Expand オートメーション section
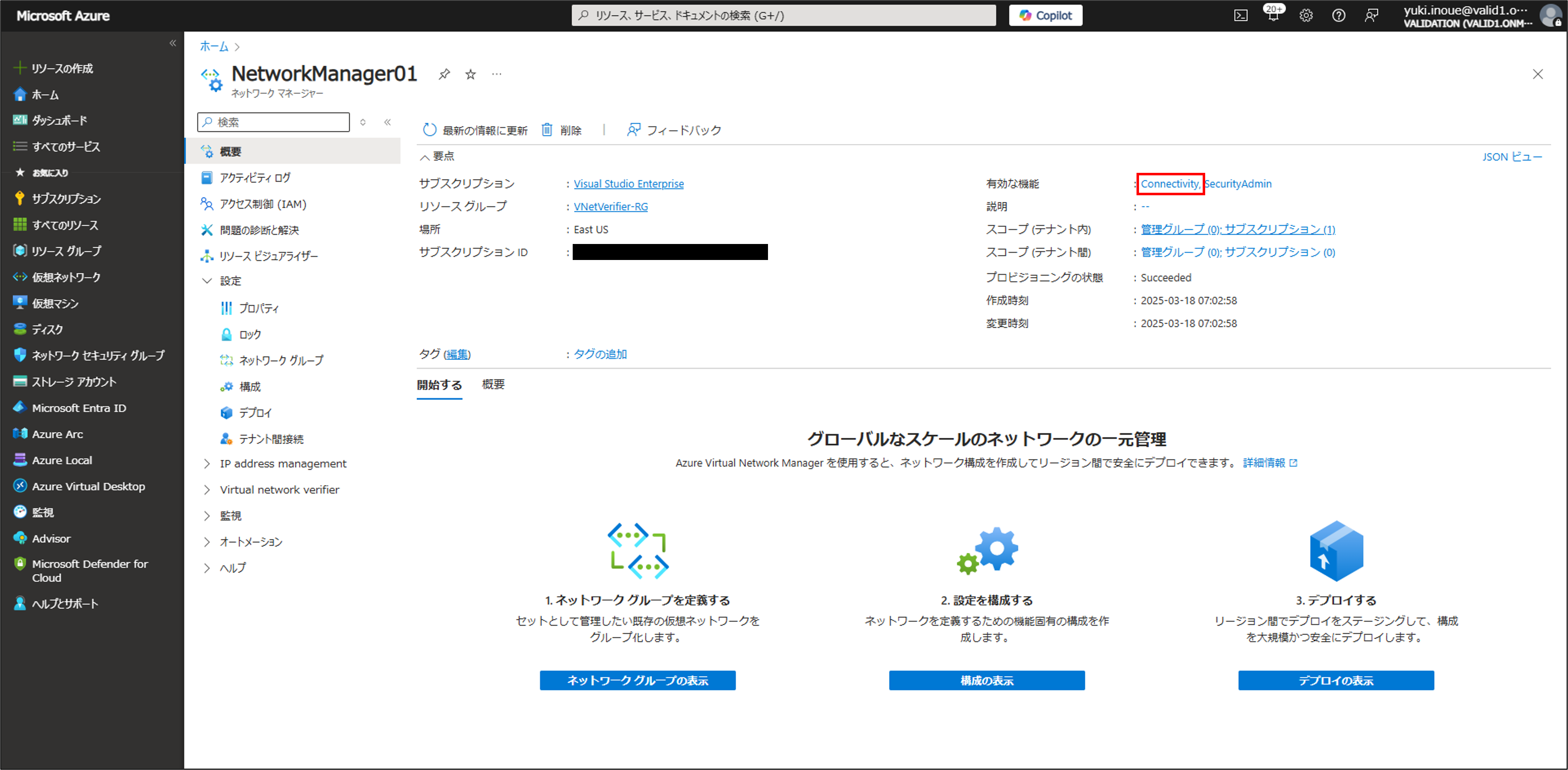1568x770 pixels. tap(242, 542)
